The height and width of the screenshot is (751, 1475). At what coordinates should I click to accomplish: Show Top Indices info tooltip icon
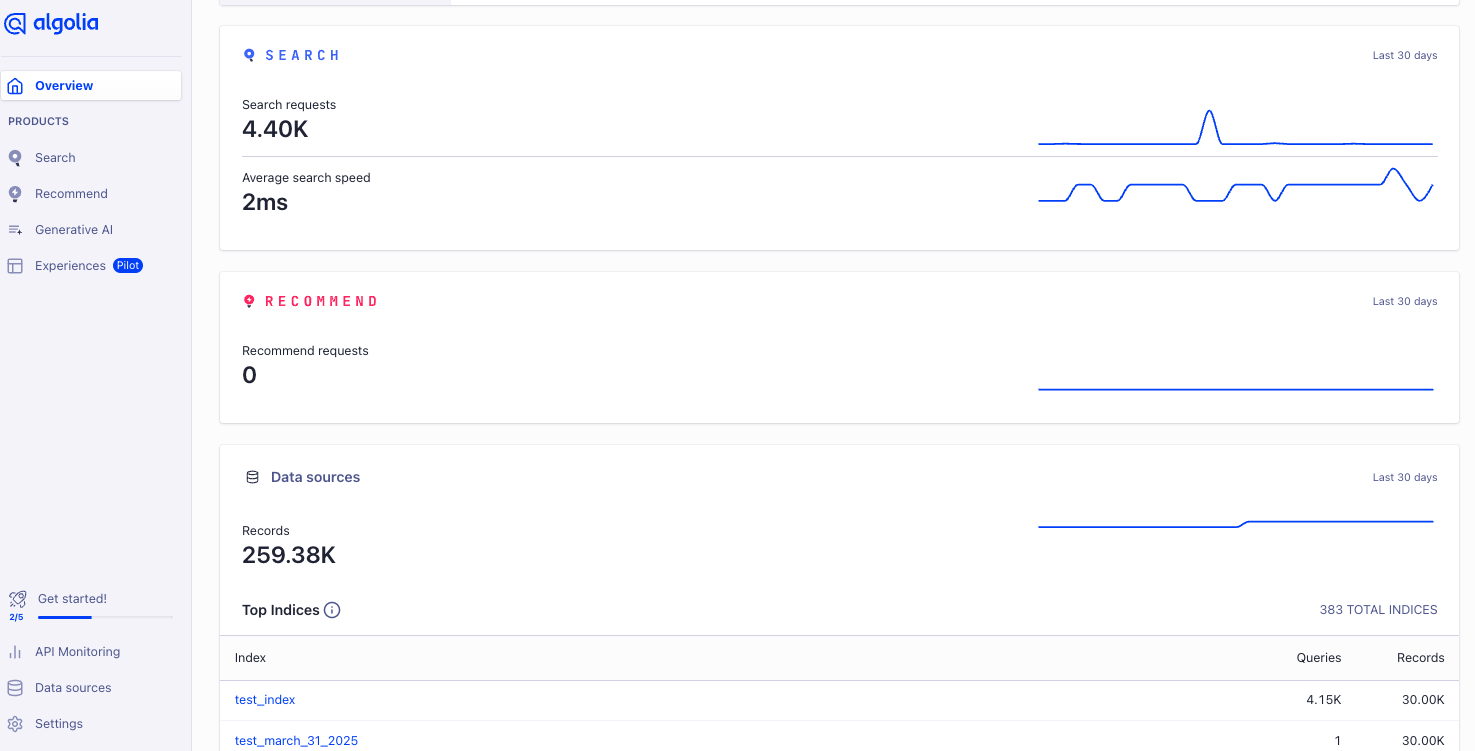coord(332,610)
